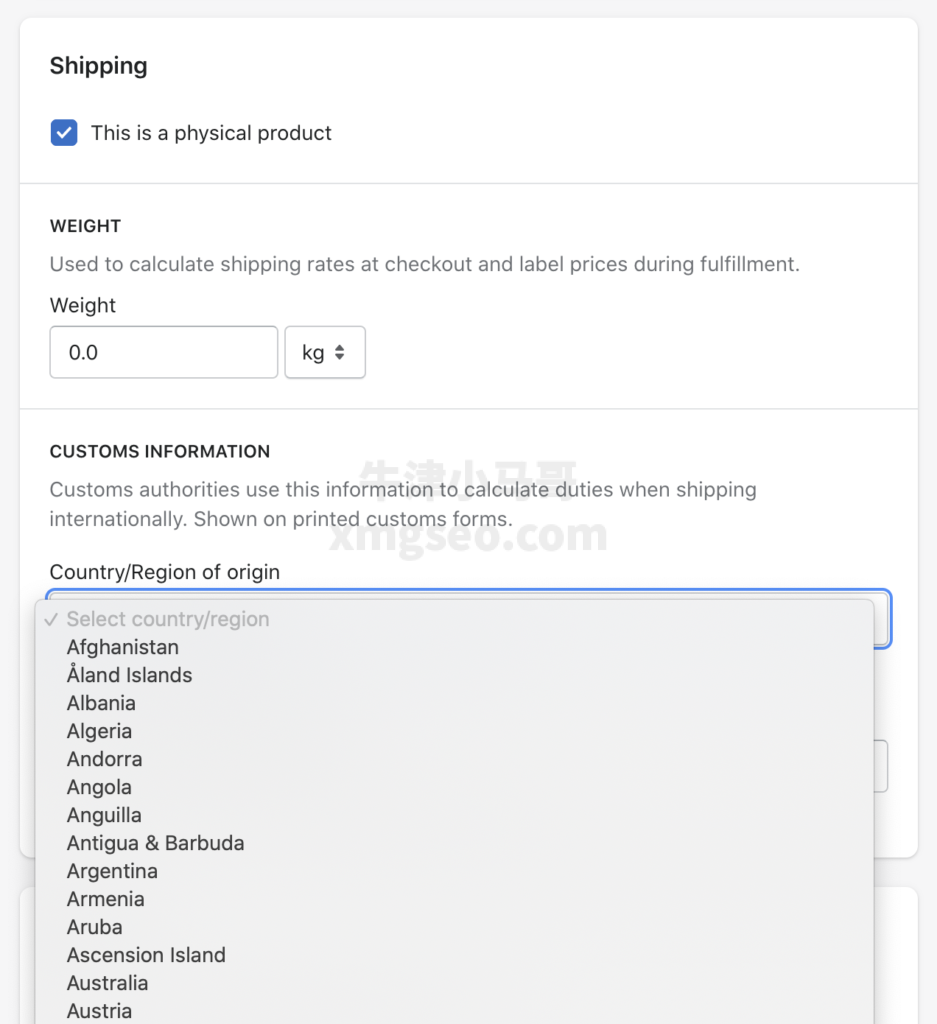Choose Argentina from the country list
Viewport: 937px width, 1024px height.
tap(454, 871)
